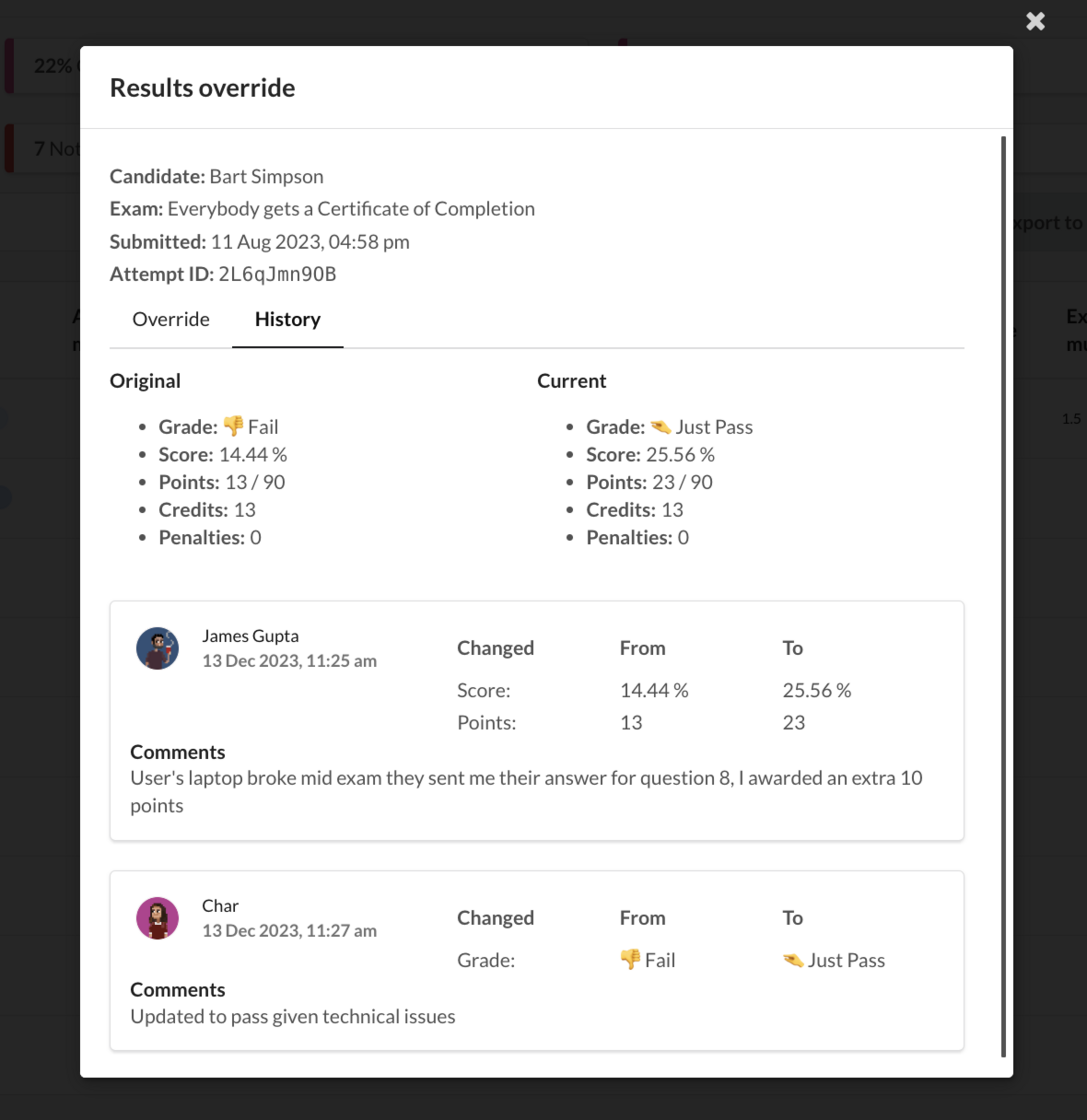Viewport: 1087px width, 1120px height.
Task: Click the Results override title
Action: pyautogui.click(x=202, y=88)
